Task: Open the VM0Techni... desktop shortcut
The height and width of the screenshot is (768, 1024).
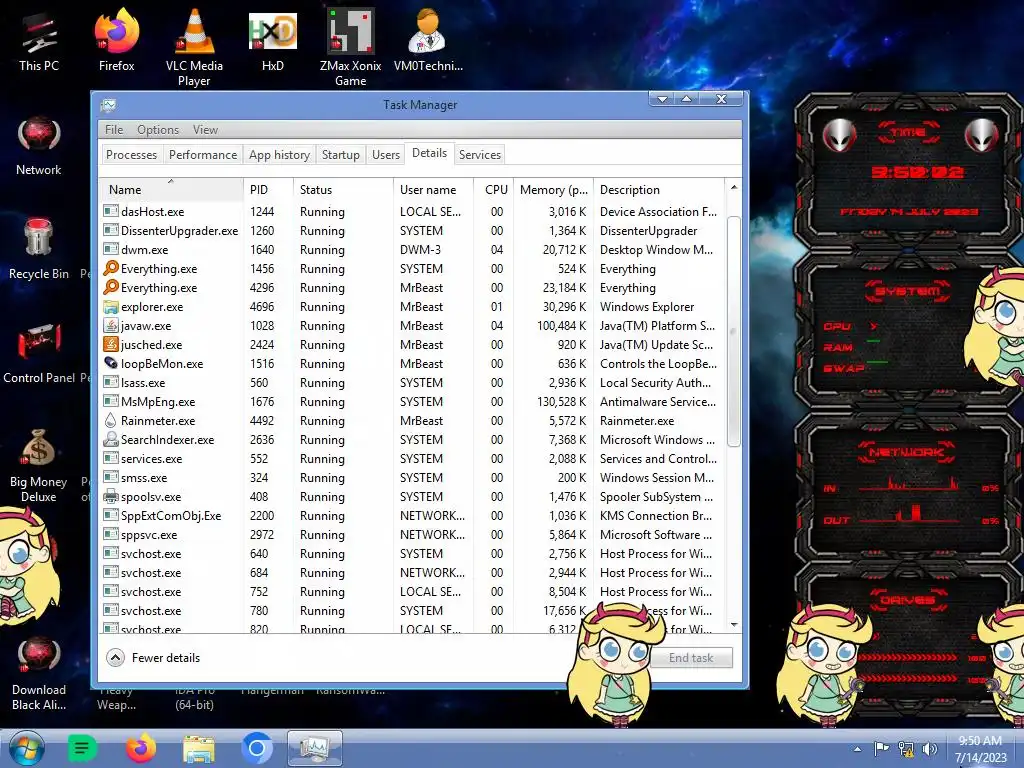Action: [x=428, y=40]
